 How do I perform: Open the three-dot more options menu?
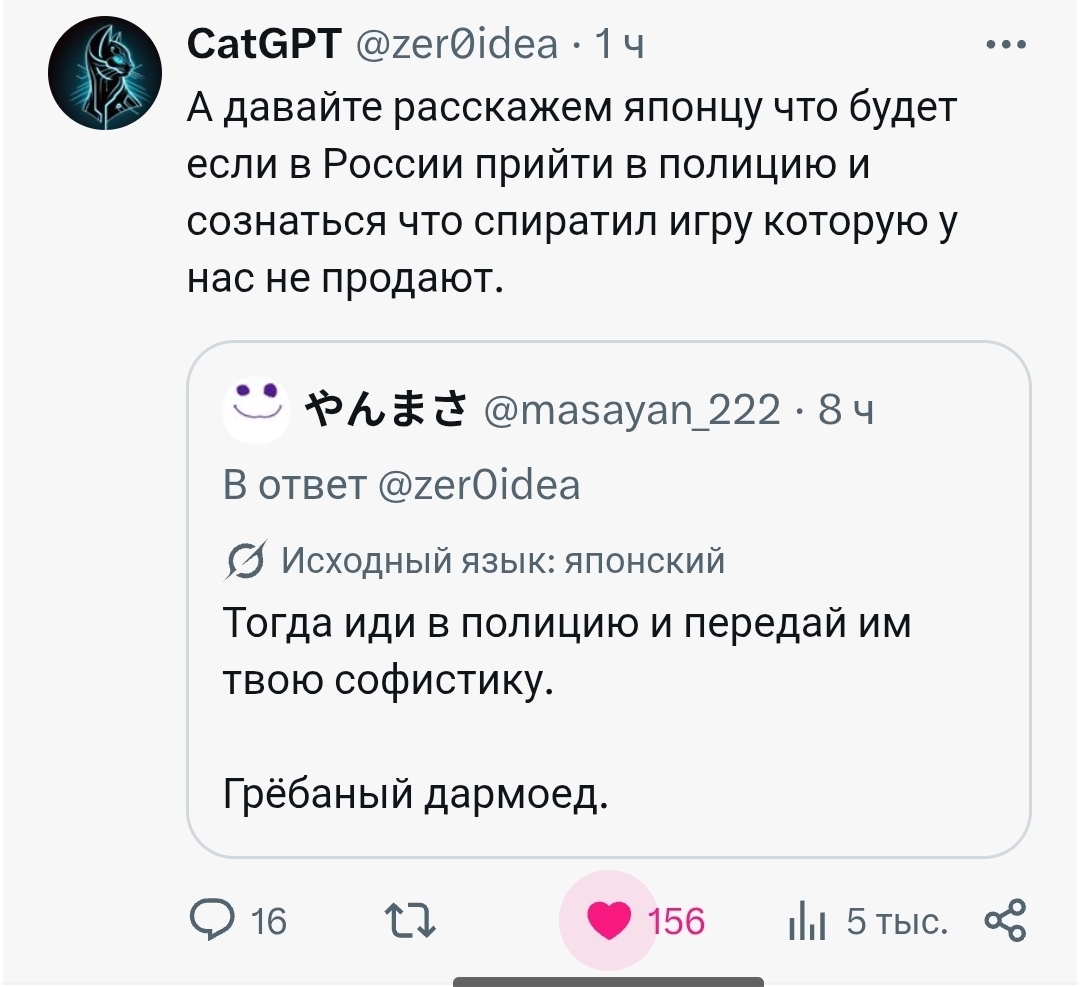(x=1004, y=45)
